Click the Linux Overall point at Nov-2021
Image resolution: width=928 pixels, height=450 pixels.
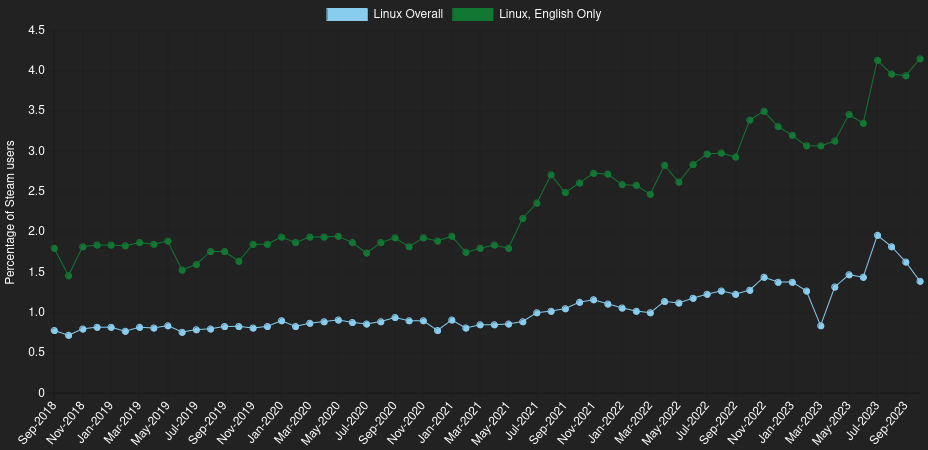[593, 299]
